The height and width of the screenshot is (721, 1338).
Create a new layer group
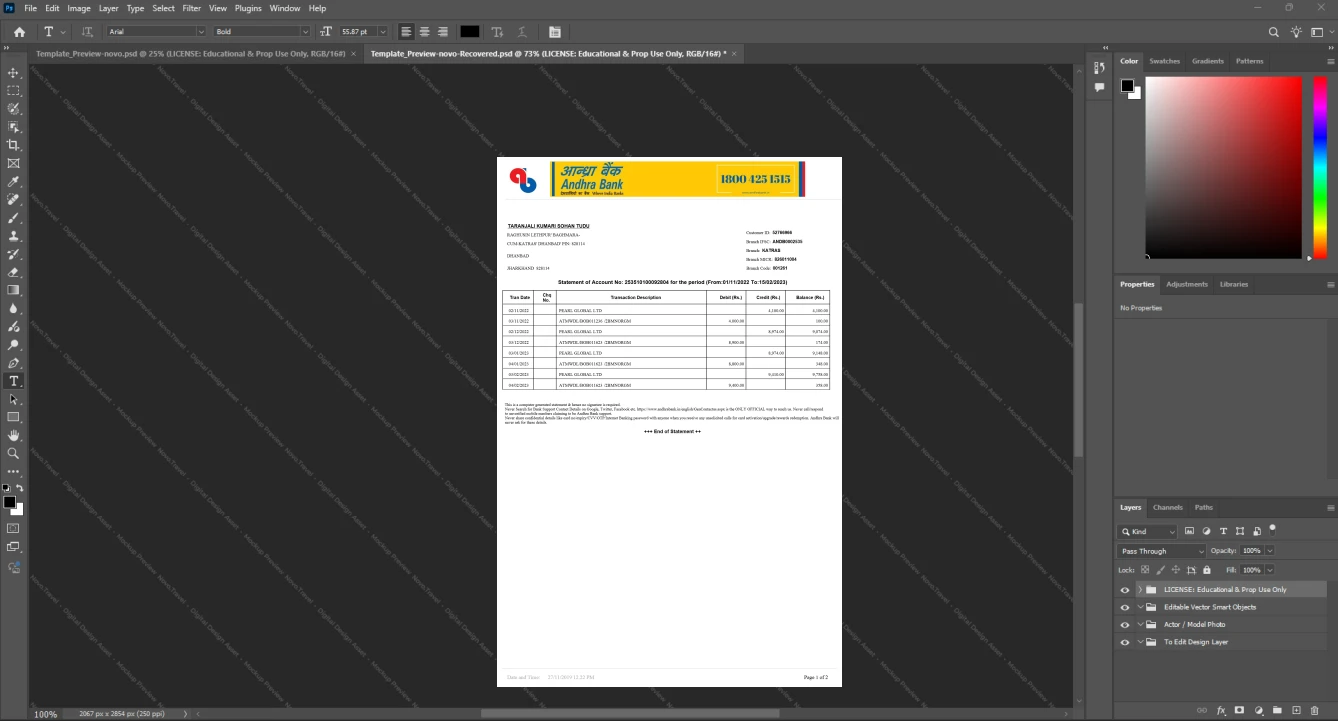1277,710
